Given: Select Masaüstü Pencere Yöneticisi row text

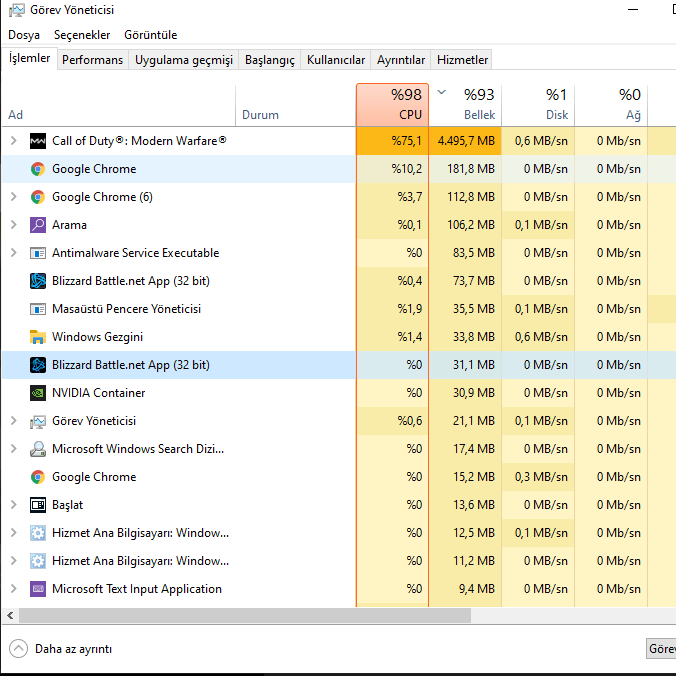Looking at the screenshot, I should pos(126,309).
